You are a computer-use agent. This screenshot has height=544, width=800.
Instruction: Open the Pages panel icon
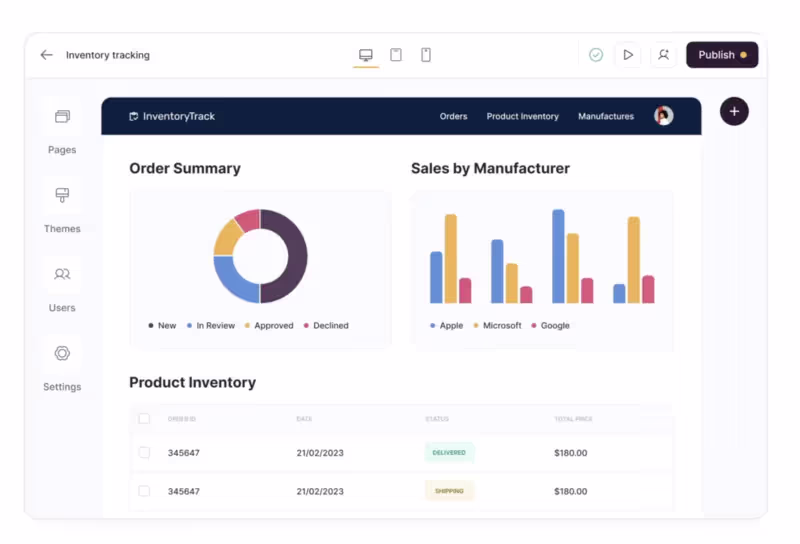(62, 116)
